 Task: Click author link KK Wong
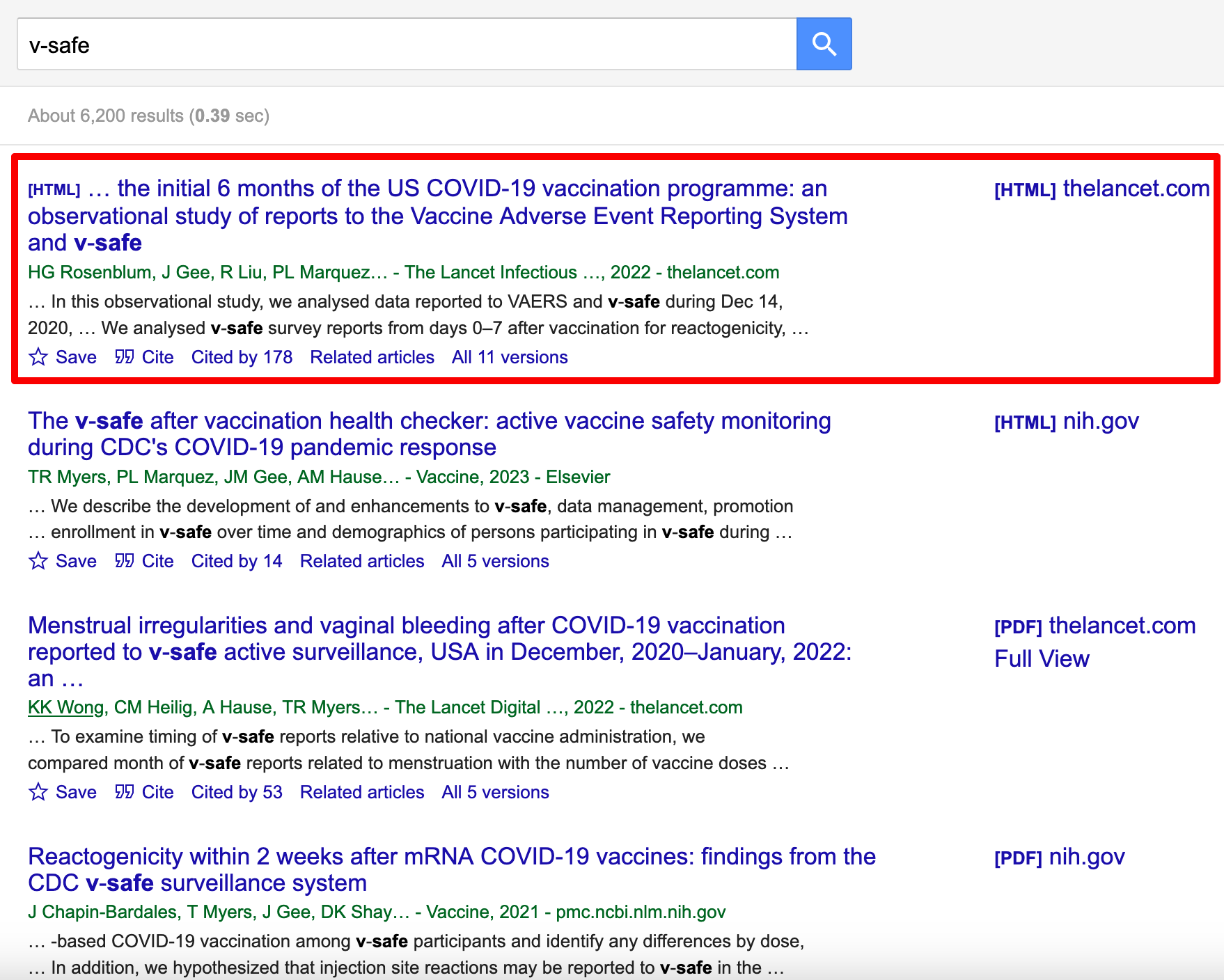tap(65, 707)
